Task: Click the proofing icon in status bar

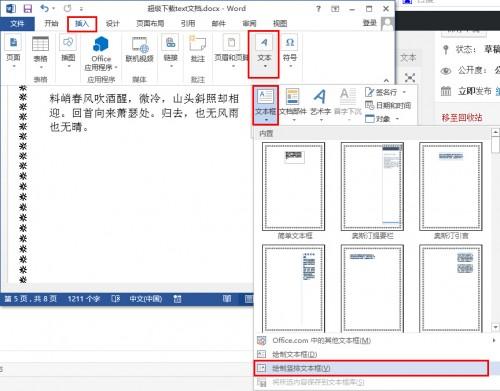Action: click(x=116, y=299)
